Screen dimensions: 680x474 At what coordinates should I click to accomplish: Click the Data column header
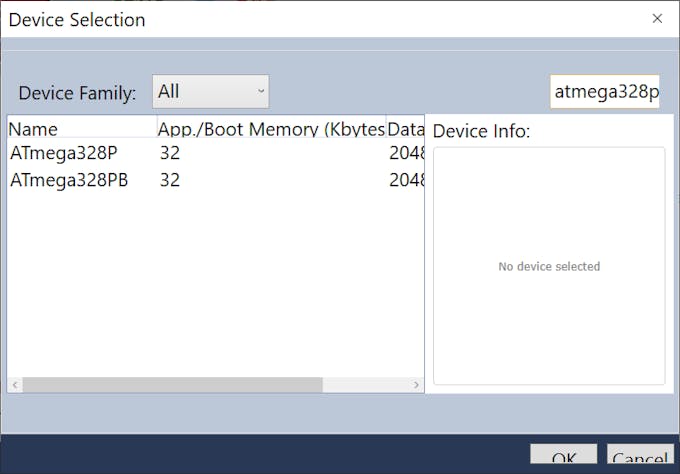pos(405,129)
